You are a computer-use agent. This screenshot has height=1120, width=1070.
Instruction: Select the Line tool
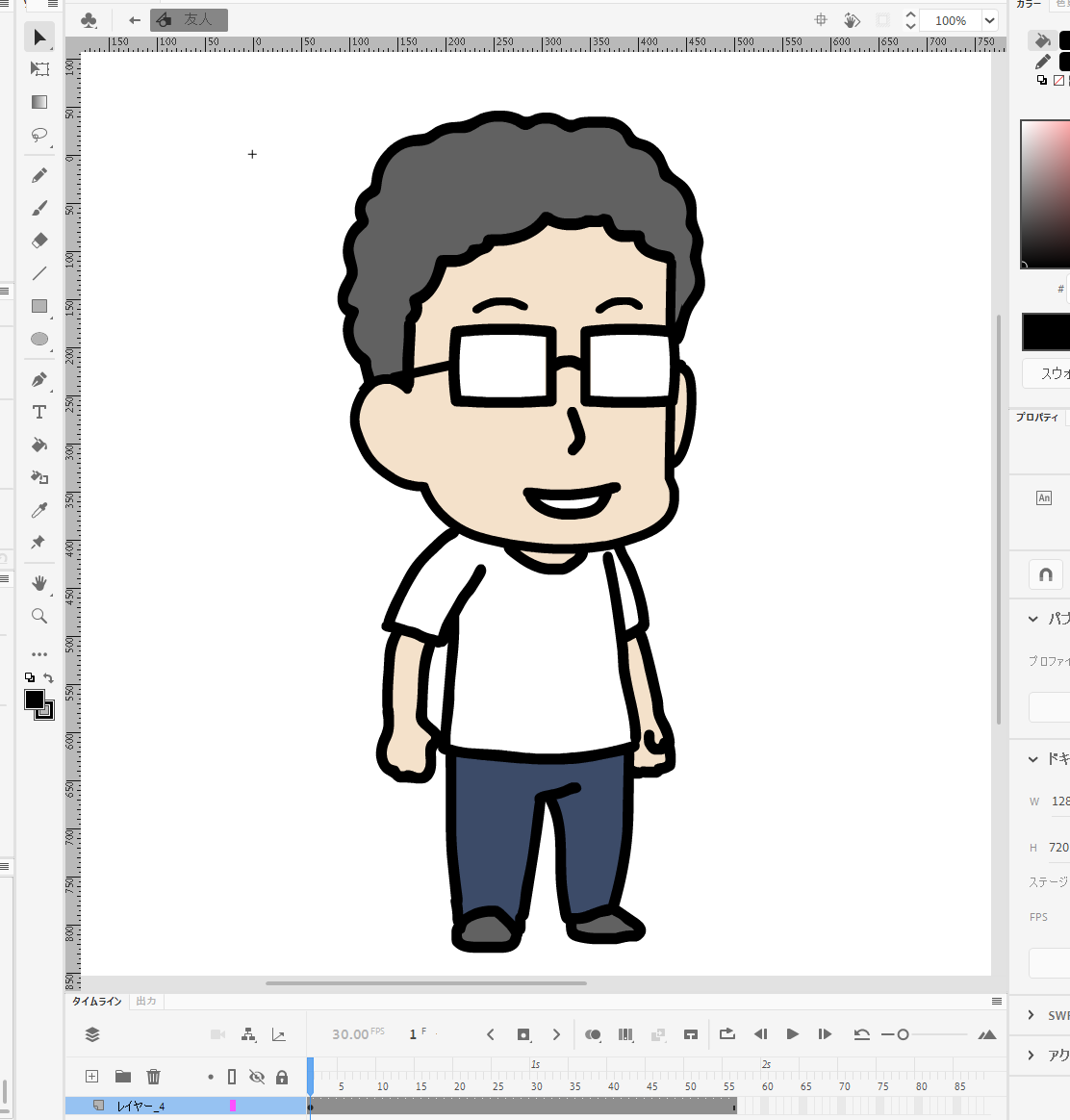tap(39, 273)
